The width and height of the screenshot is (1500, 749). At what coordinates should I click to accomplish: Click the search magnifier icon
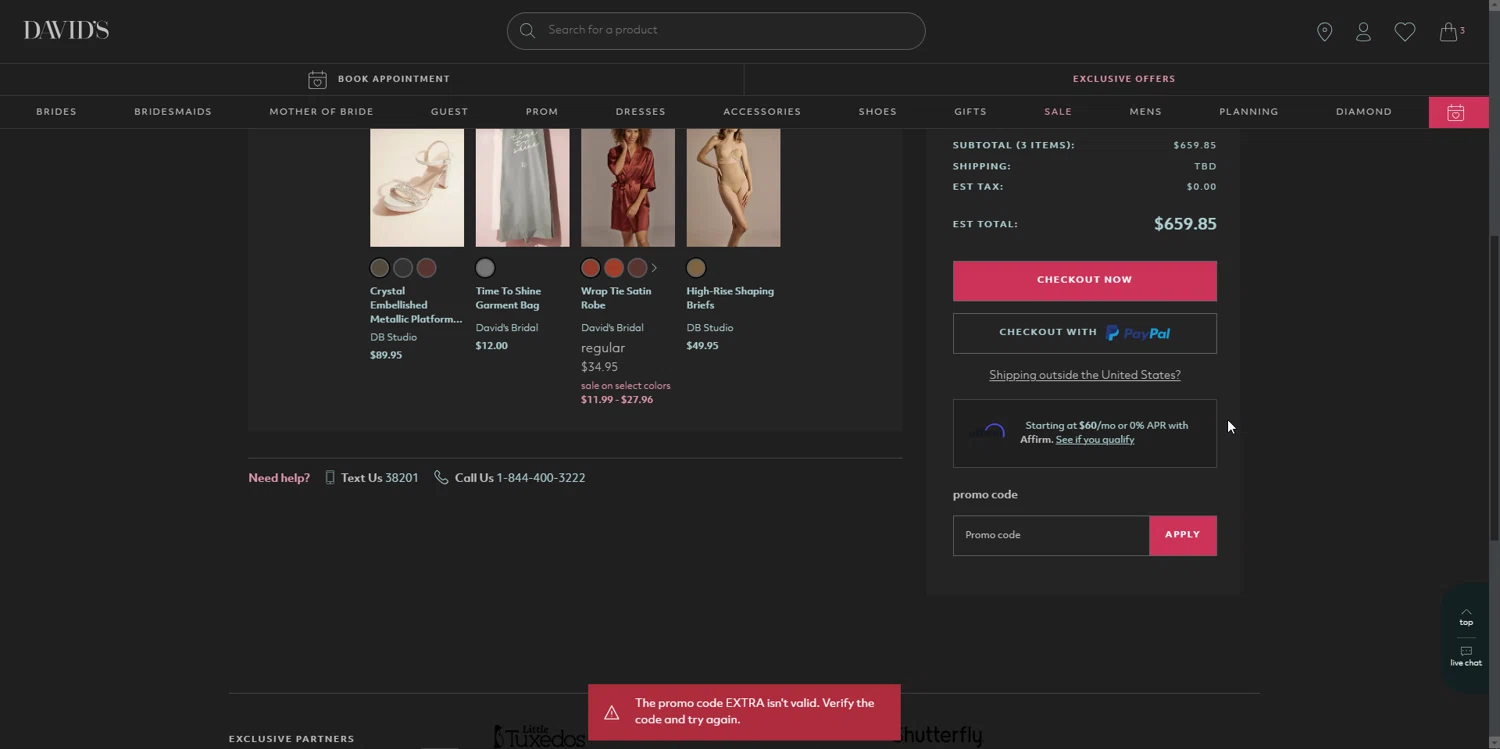pyautogui.click(x=527, y=31)
